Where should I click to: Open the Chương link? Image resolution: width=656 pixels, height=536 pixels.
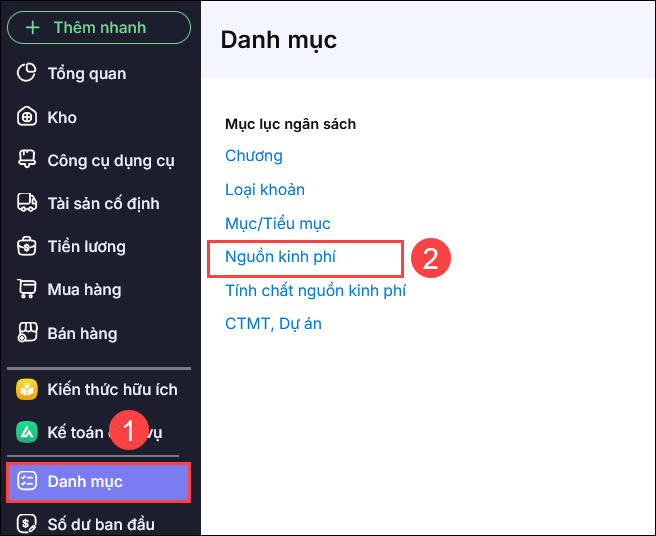point(254,156)
